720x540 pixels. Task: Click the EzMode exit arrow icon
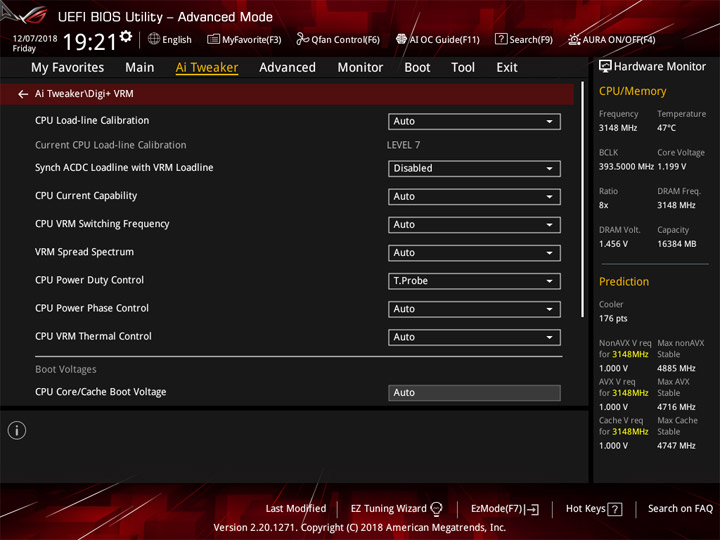pos(533,509)
